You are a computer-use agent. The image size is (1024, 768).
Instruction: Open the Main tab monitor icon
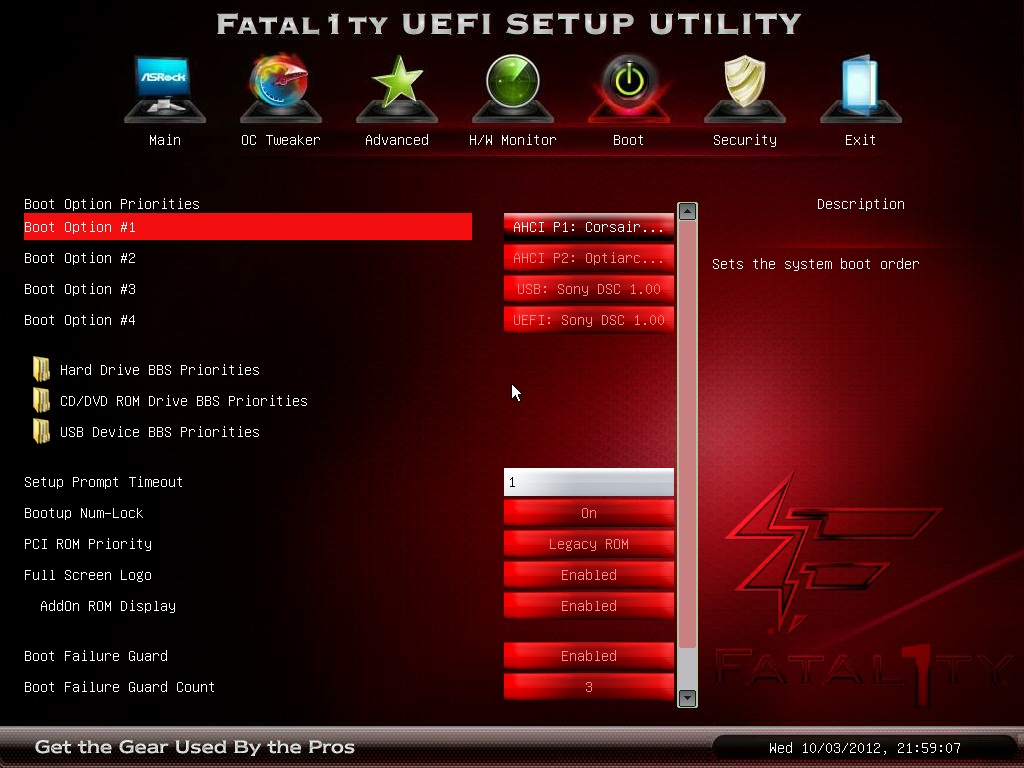165,89
